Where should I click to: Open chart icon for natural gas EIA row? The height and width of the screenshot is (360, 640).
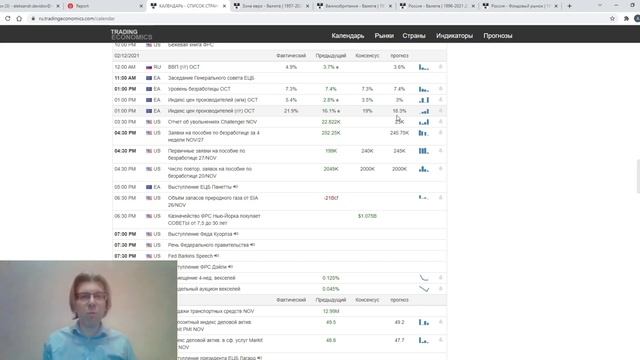click(x=424, y=198)
